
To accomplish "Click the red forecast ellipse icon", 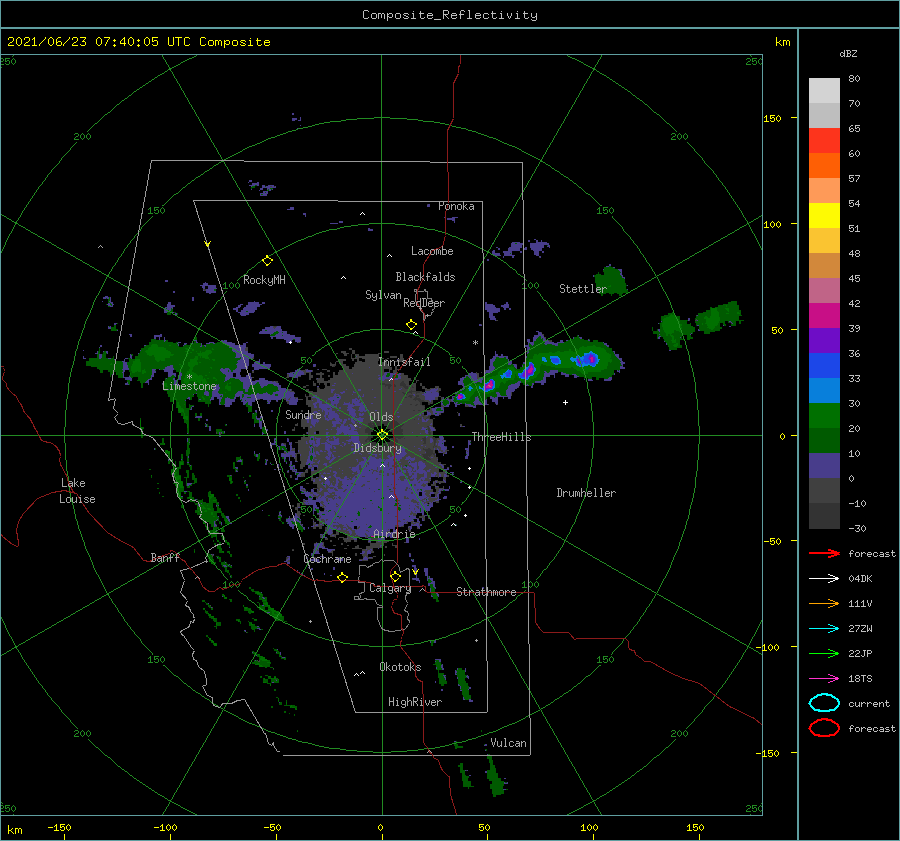I will pos(824,728).
